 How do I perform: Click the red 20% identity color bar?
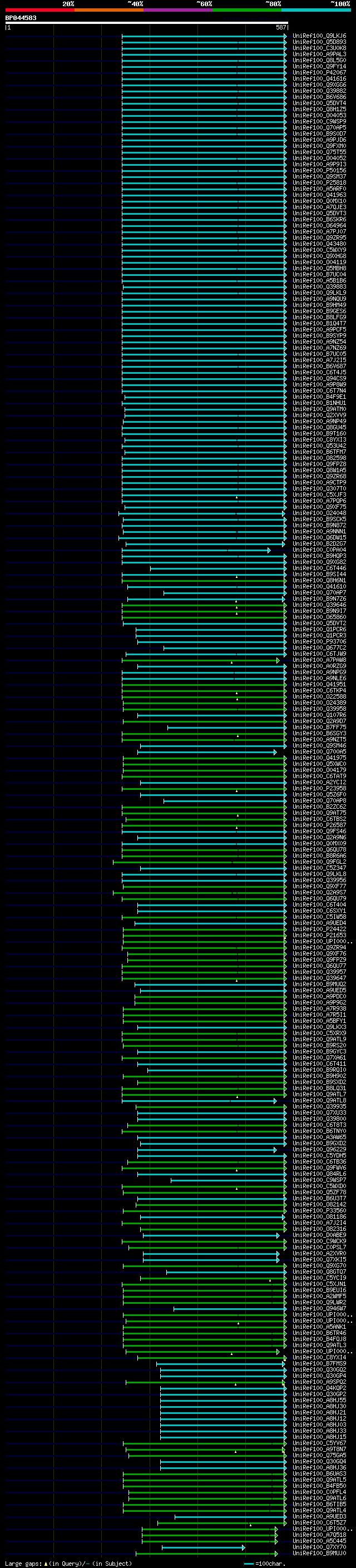pos(39,10)
